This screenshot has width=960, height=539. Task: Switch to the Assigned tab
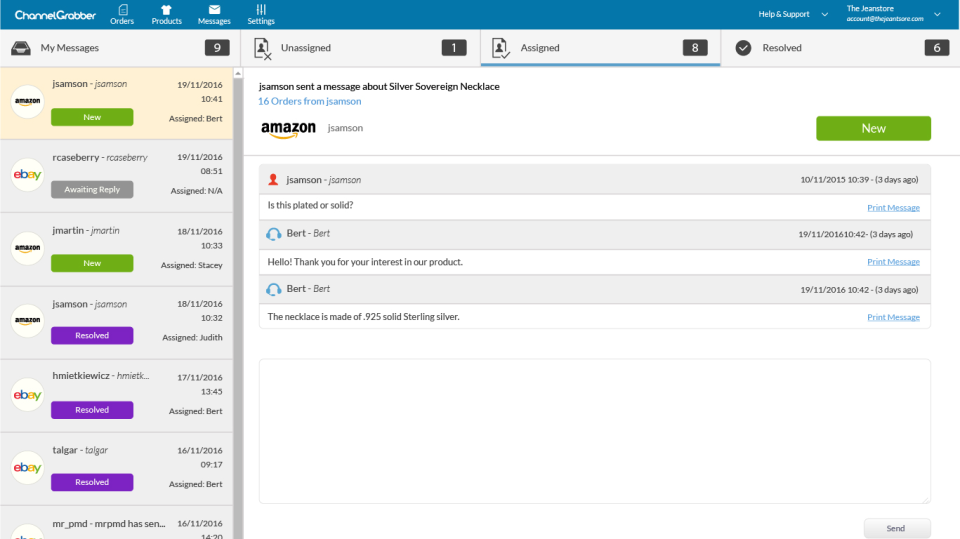pos(601,48)
